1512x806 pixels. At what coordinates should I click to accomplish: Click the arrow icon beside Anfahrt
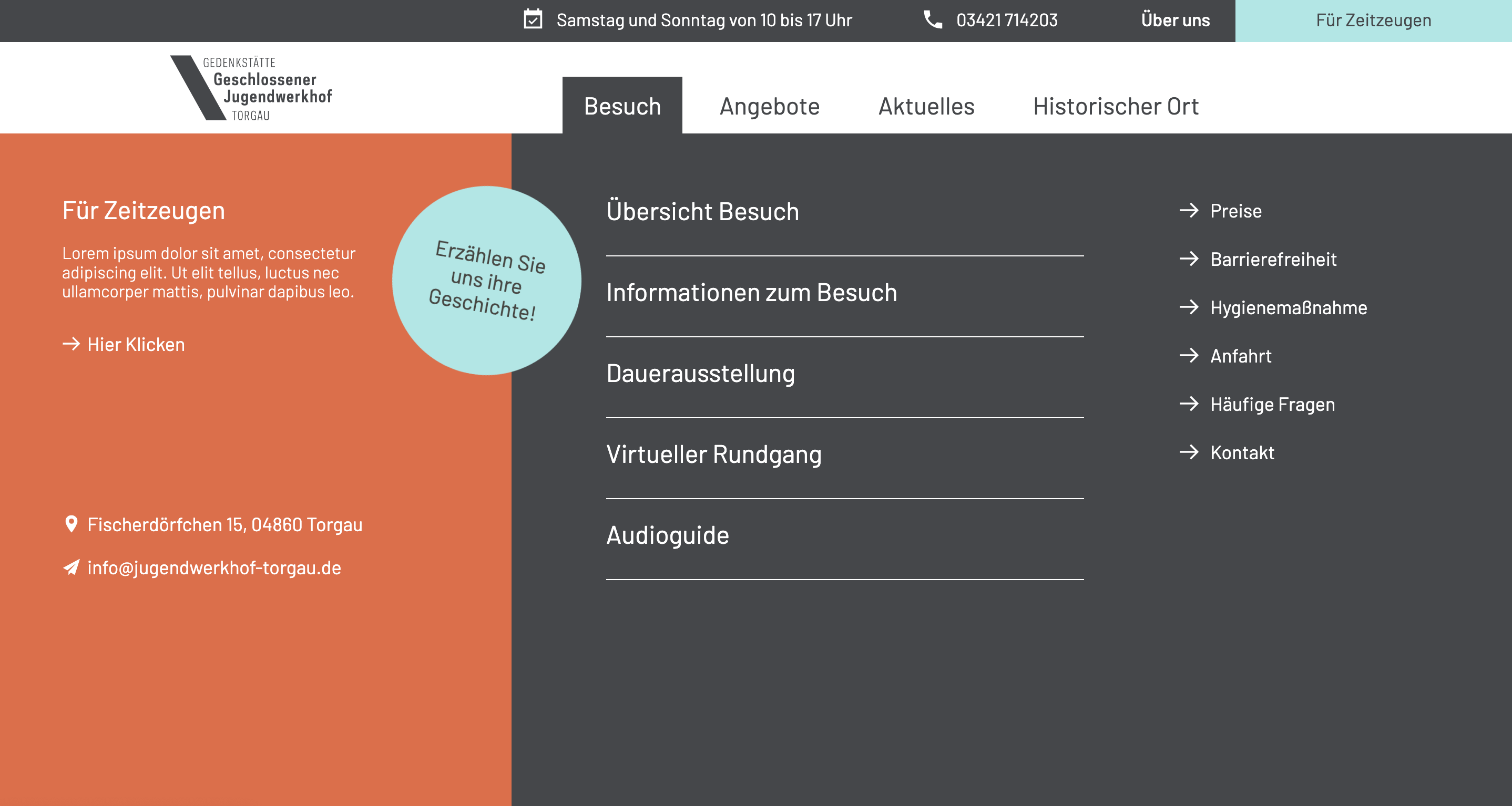1189,356
